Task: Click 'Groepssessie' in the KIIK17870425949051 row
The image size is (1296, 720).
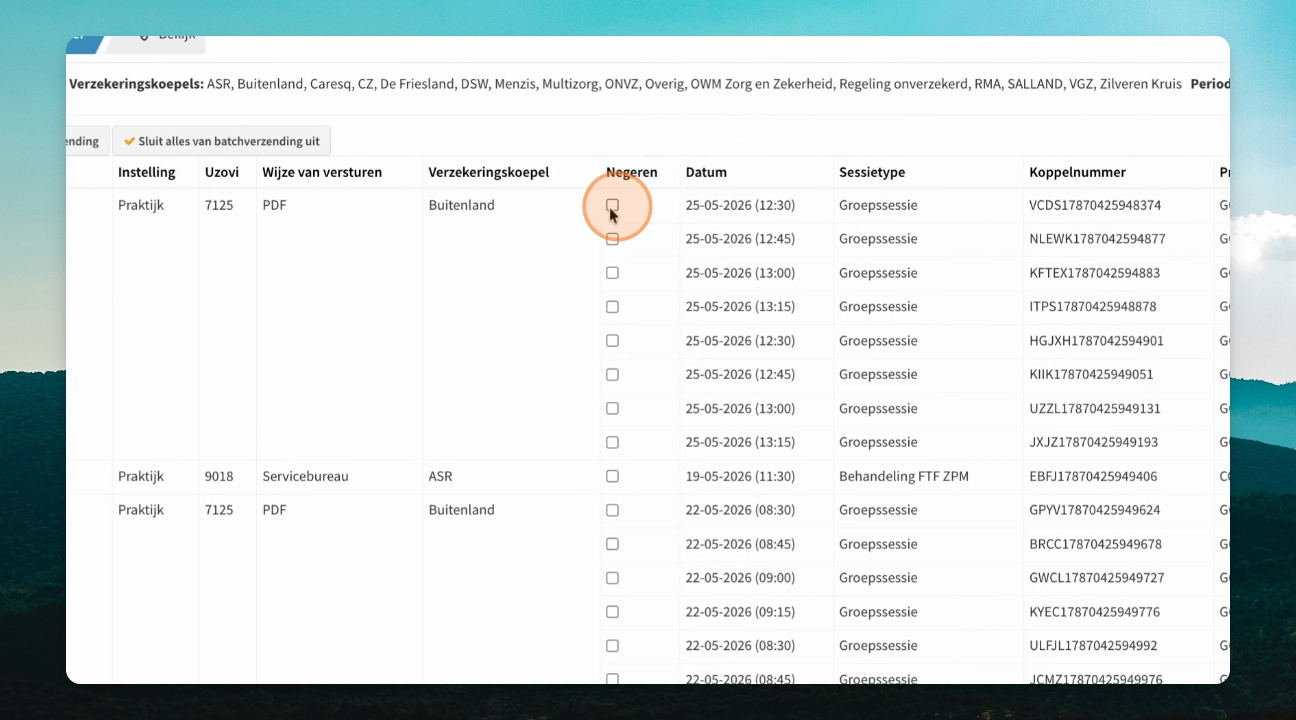Action: pyautogui.click(x=878, y=375)
